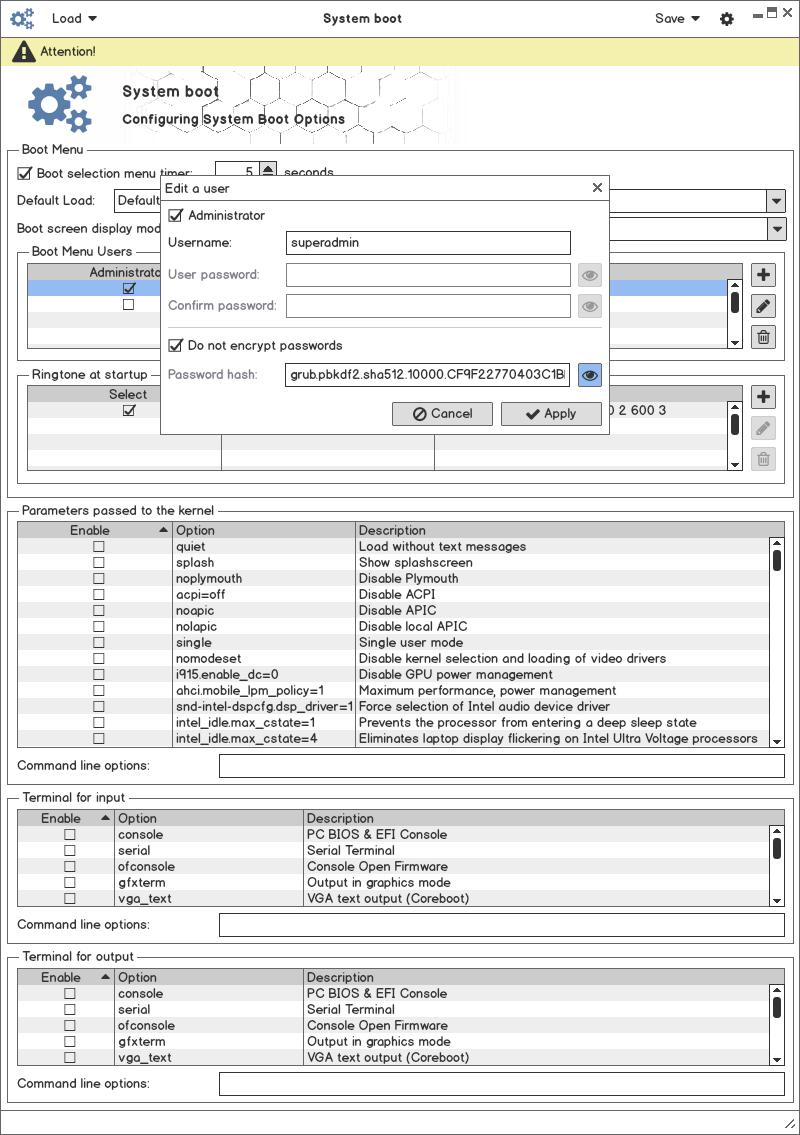
Task: Add a new startup ringtone
Action: pyautogui.click(x=763, y=397)
